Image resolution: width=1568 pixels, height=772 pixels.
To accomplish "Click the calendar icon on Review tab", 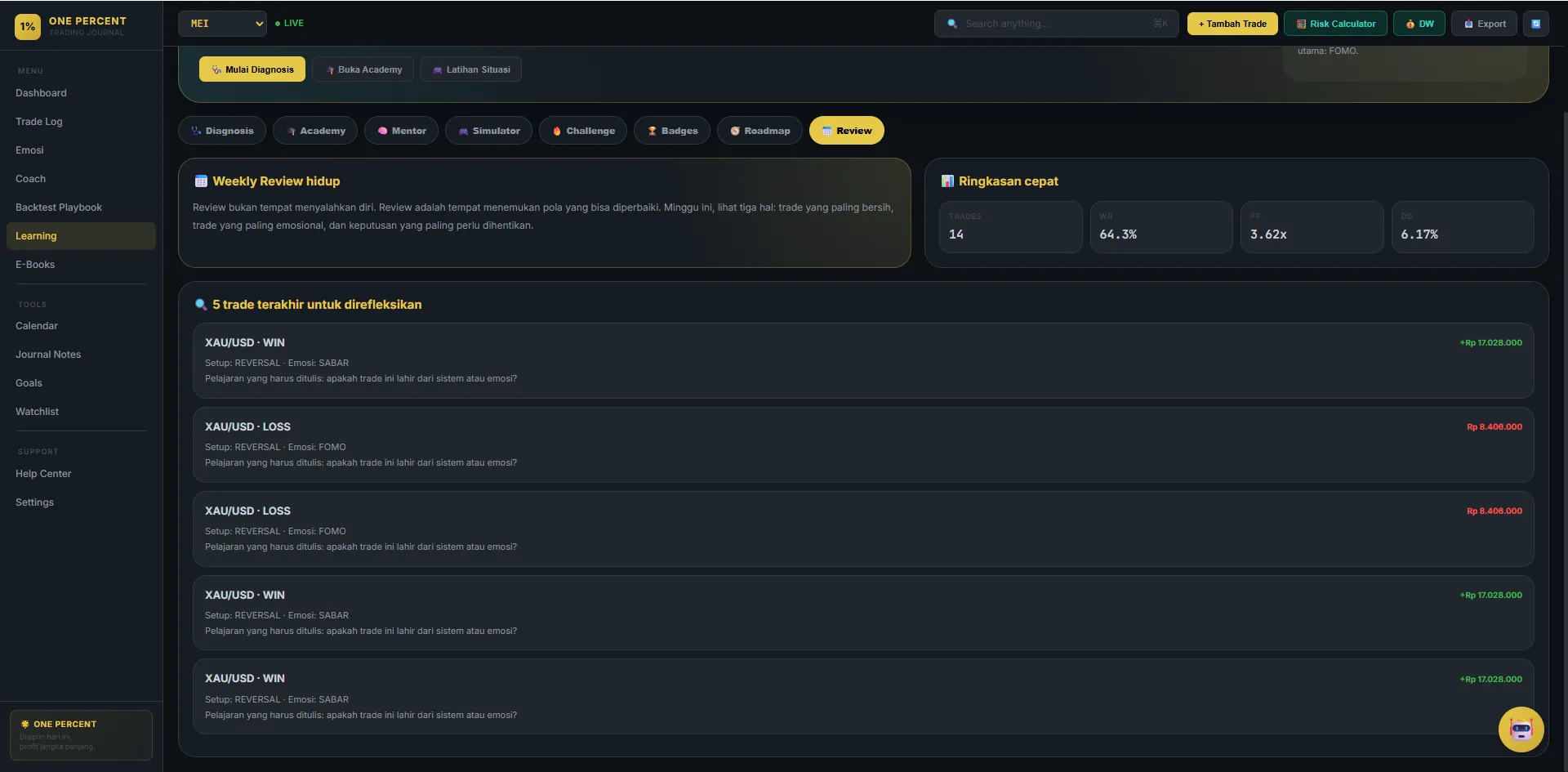I will pyautogui.click(x=826, y=131).
